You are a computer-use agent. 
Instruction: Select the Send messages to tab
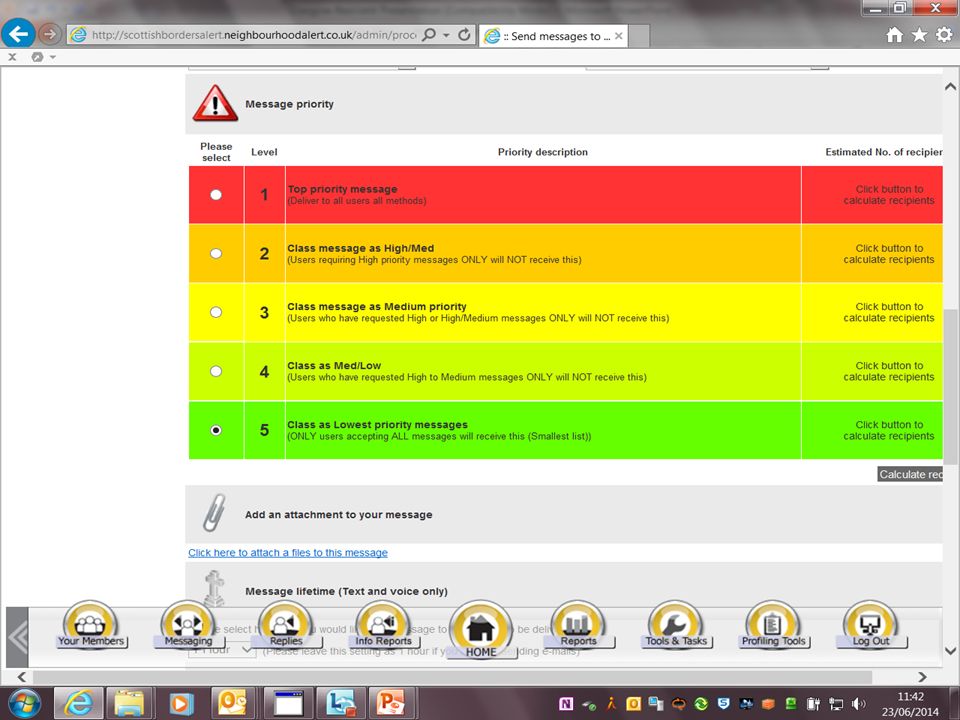(x=553, y=36)
